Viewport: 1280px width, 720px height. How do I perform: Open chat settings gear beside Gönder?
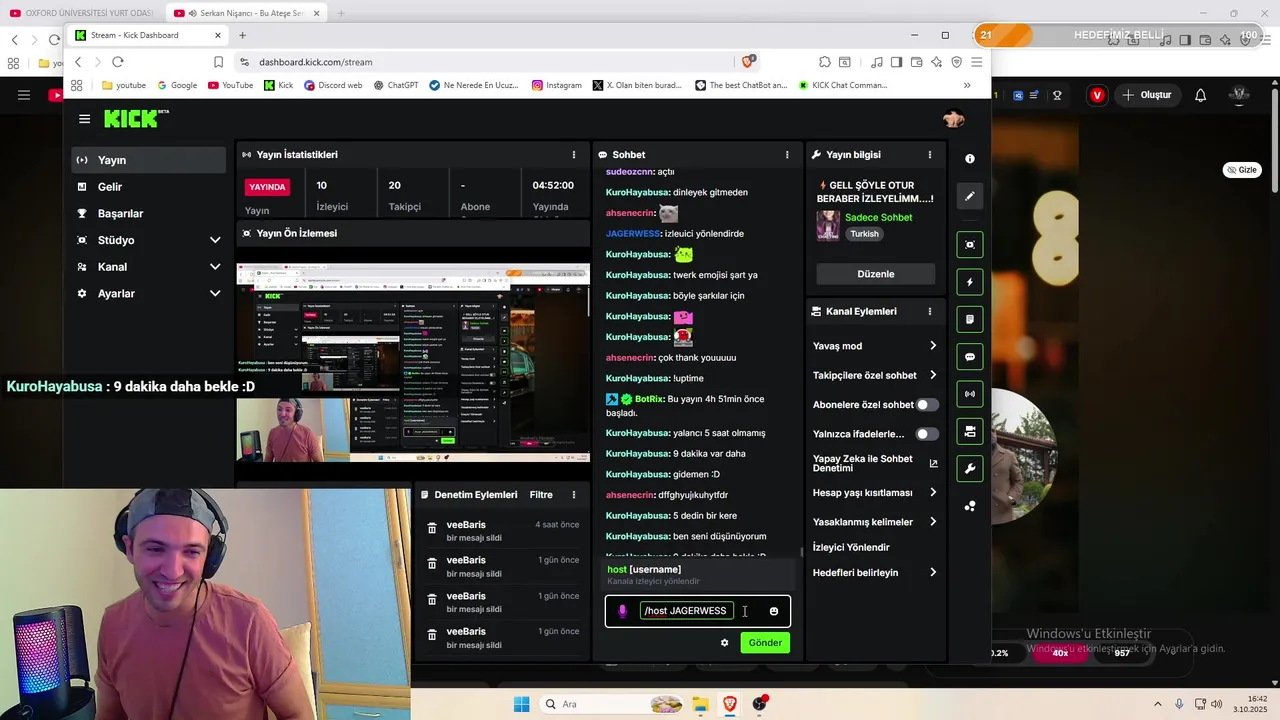point(724,643)
